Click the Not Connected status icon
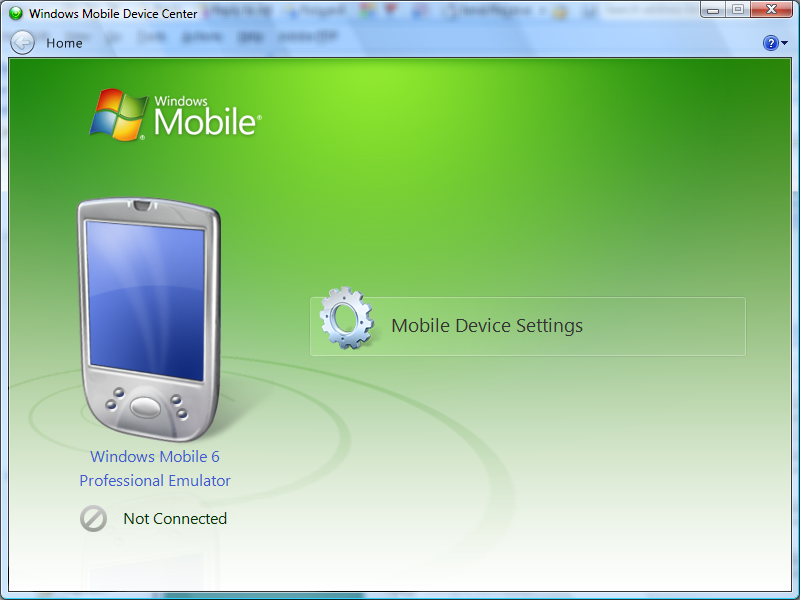 point(93,518)
